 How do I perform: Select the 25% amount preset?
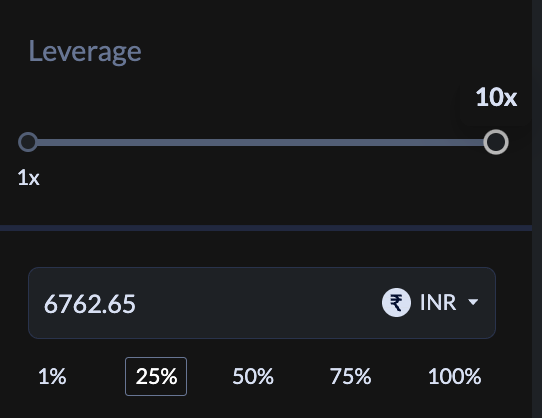[x=156, y=376]
